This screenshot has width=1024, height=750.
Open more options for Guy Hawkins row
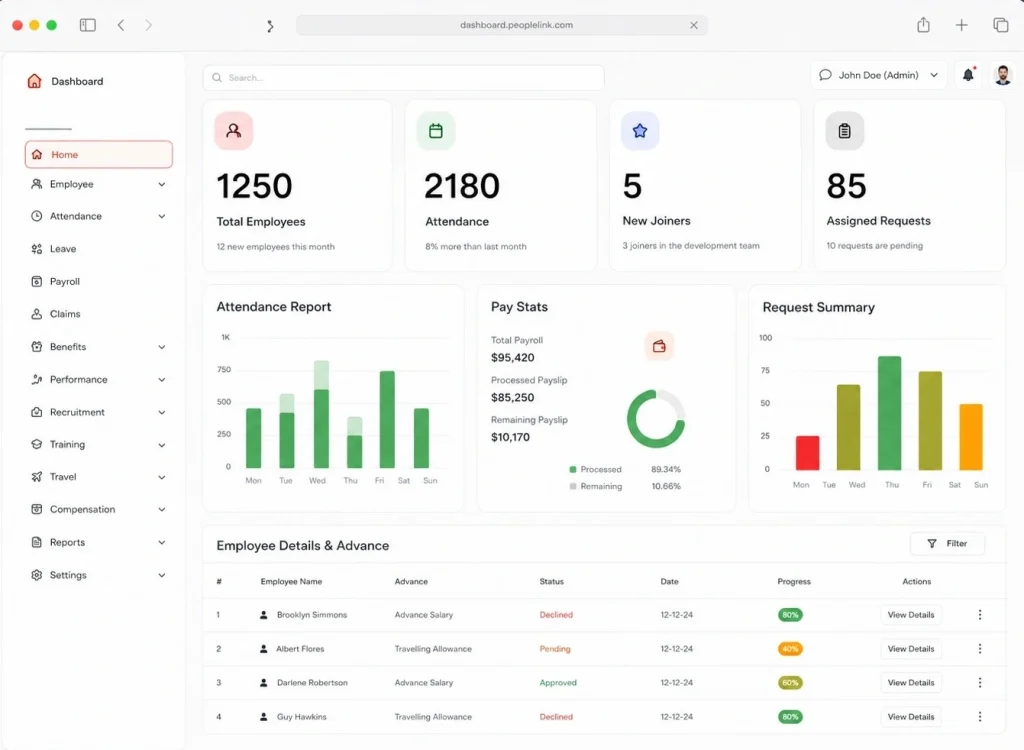[x=980, y=717]
